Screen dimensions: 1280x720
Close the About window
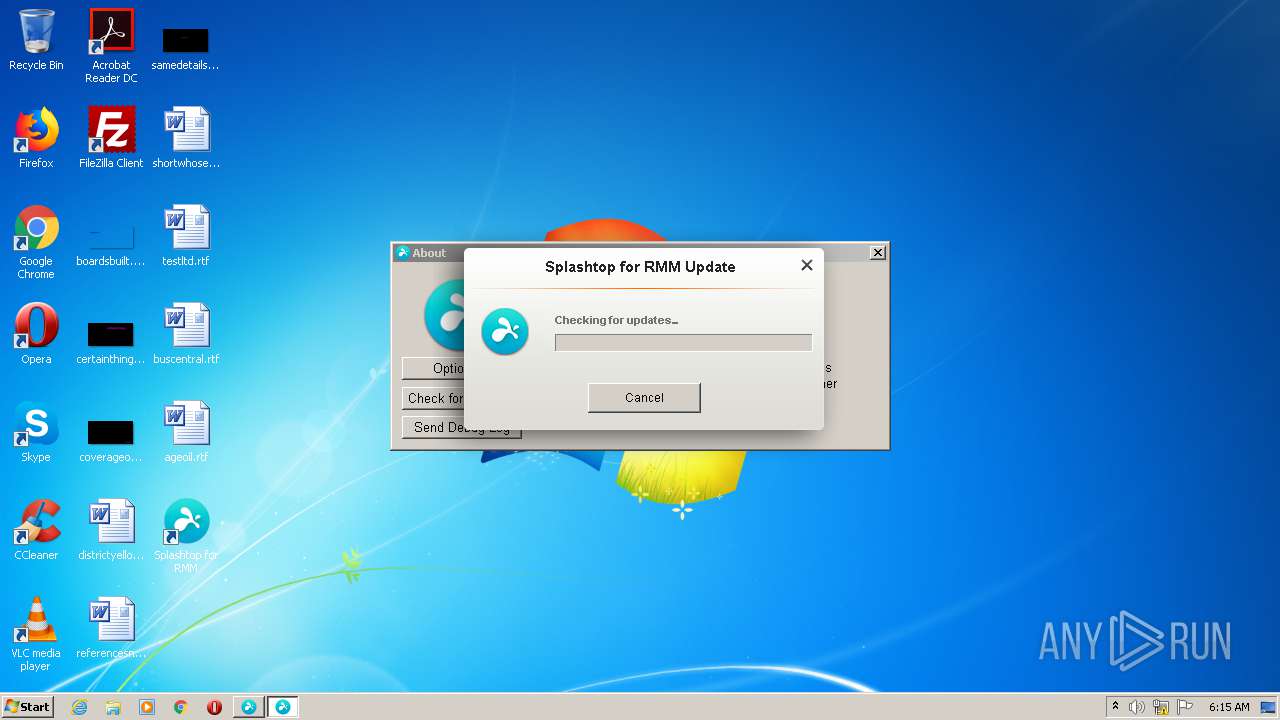[878, 253]
